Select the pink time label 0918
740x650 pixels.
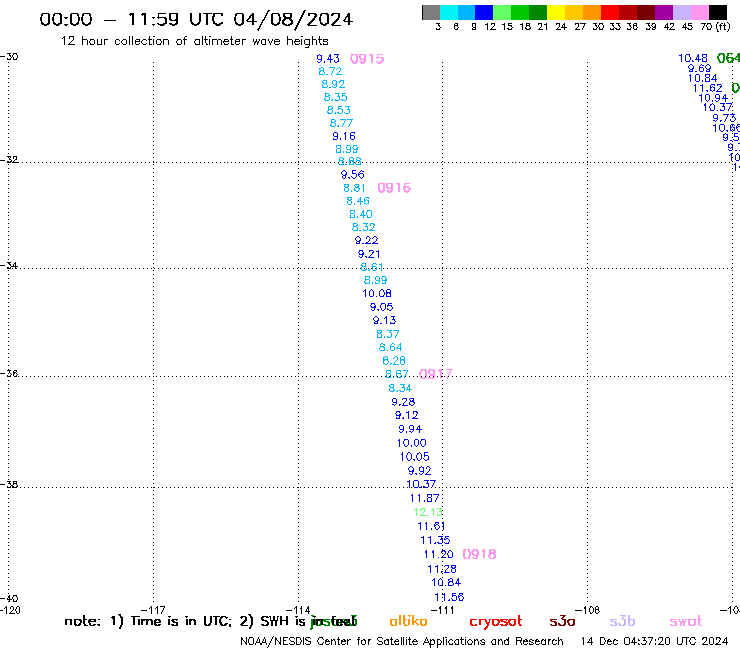[x=479, y=554]
